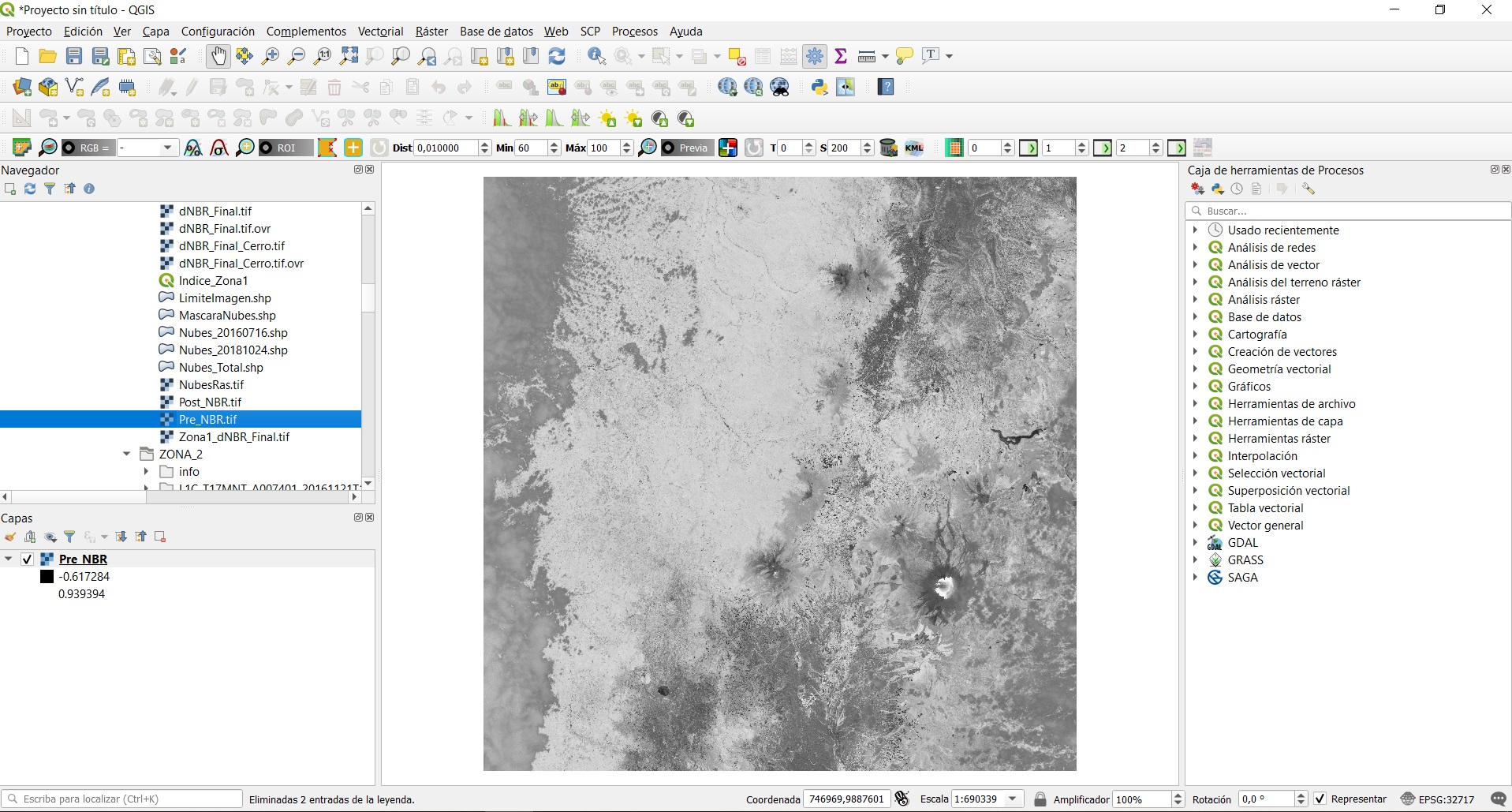Image resolution: width=1512 pixels, height=812 pixels.
Task: Expand the GDAL tools group
Action: (1195, 543)
